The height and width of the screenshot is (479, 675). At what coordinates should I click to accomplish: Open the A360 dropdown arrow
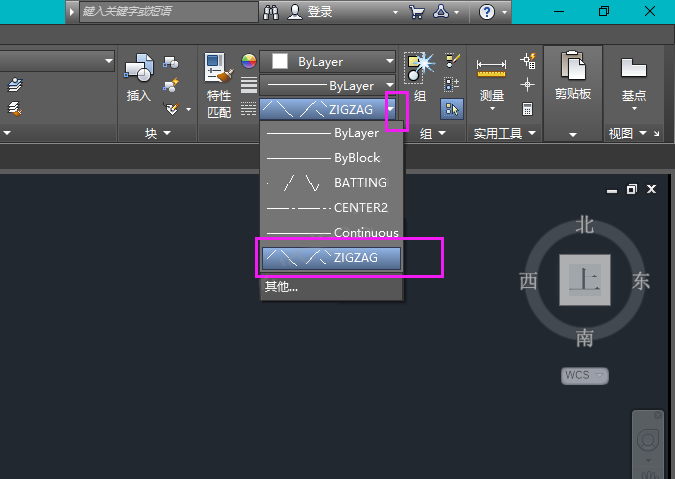pyautogui.click(x=457, y=12)
